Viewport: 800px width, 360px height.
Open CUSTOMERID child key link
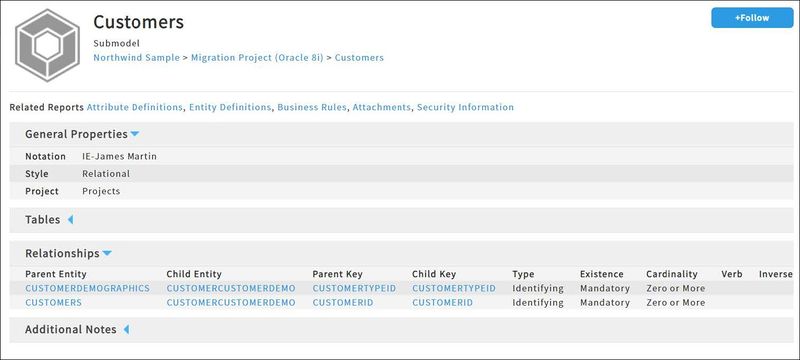tap(442, 302)
